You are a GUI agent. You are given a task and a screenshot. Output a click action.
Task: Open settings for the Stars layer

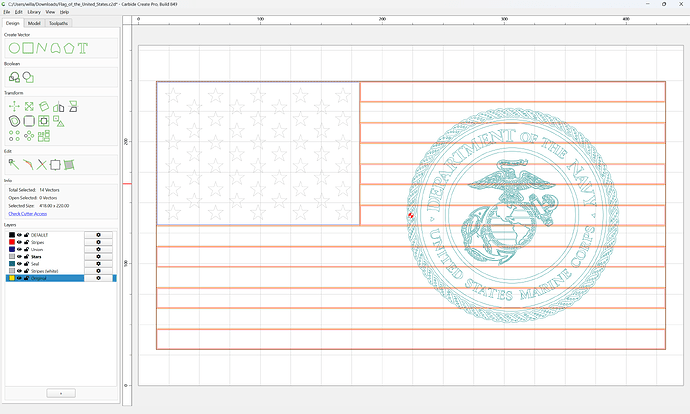pos(98,256)
